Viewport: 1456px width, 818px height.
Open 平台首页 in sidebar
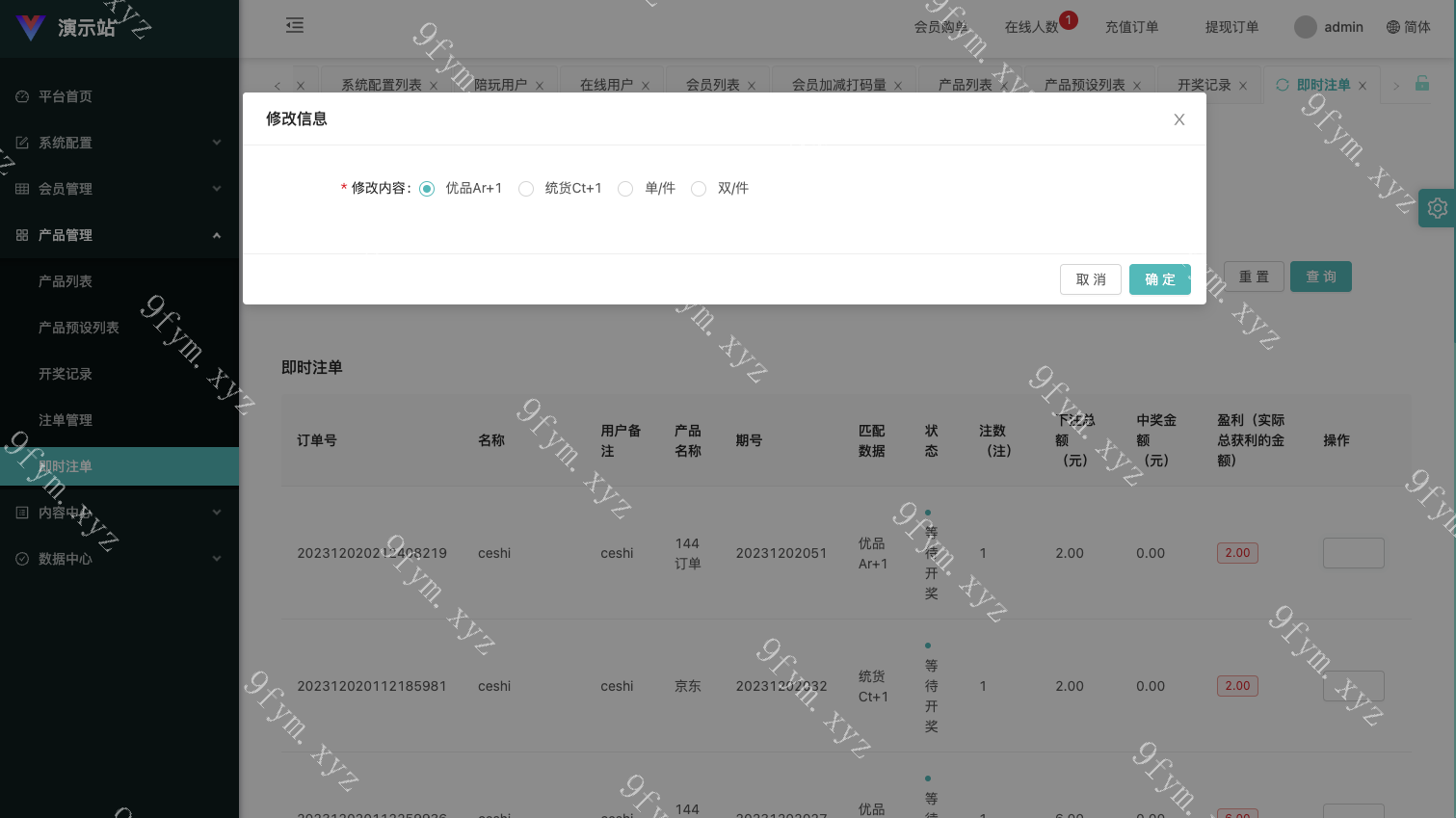click(x=119, y=96)
